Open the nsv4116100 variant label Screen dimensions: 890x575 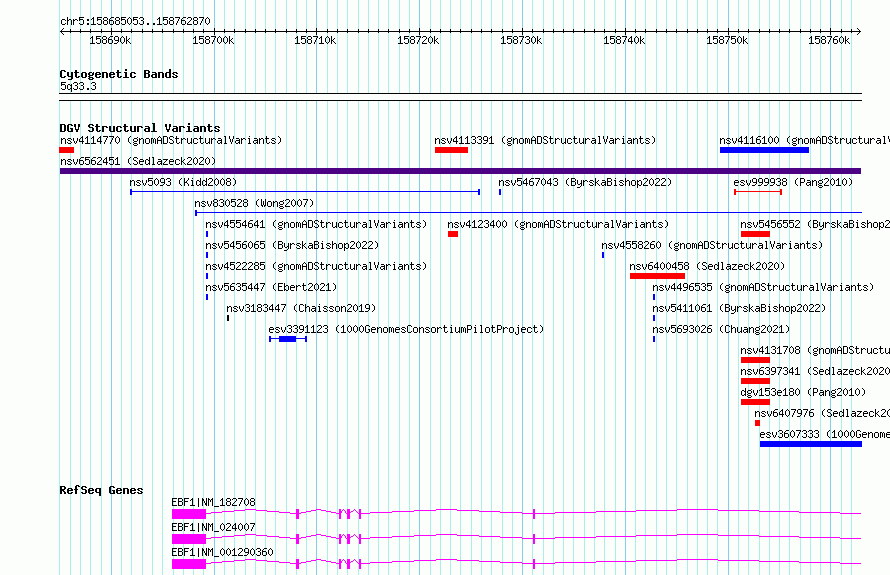[804, 140]
